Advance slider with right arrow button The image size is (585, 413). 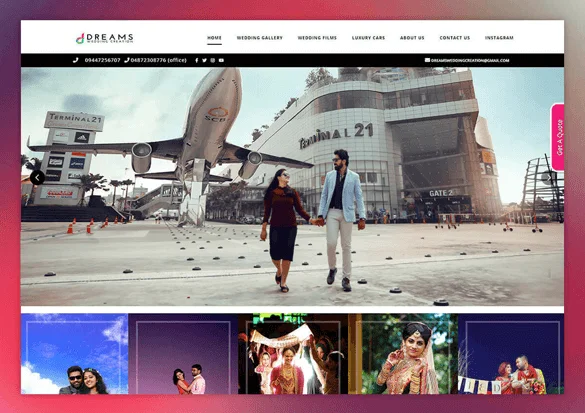pyautogui.click(x=548, y=178)
